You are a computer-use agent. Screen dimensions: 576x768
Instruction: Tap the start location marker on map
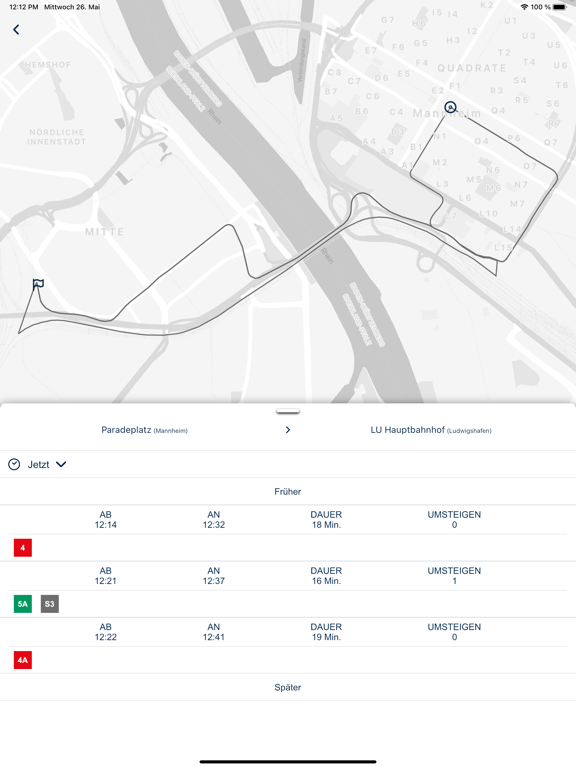[x=450, y=107]
